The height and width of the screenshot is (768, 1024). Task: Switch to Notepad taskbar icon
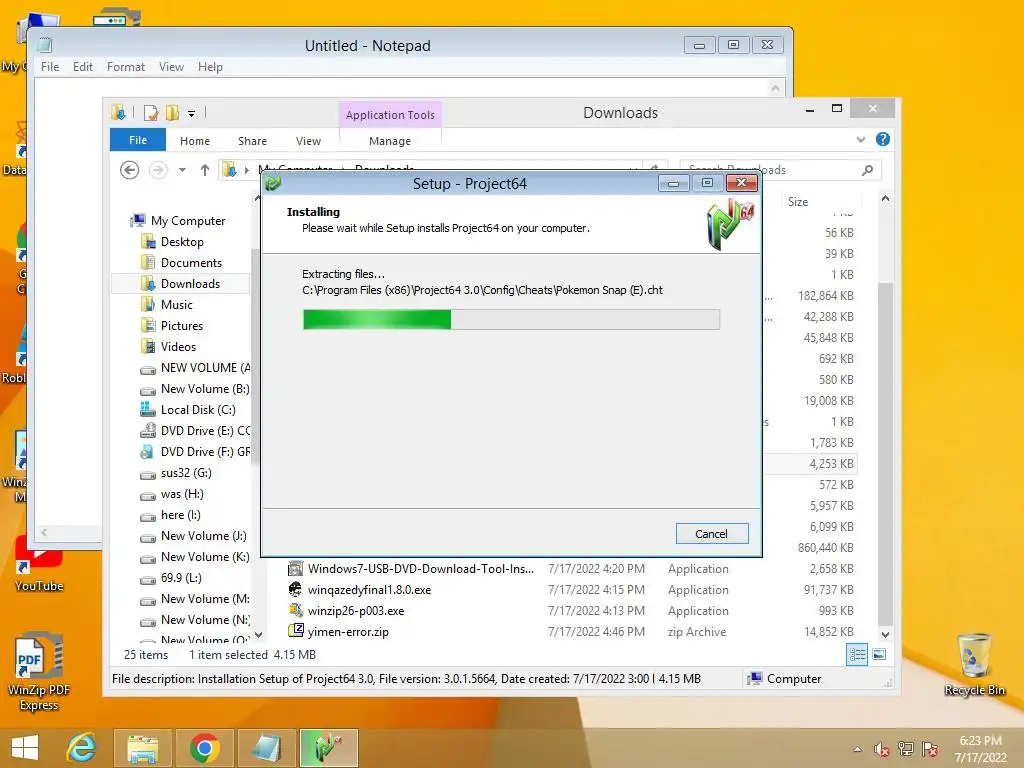(x=266, y=748)
